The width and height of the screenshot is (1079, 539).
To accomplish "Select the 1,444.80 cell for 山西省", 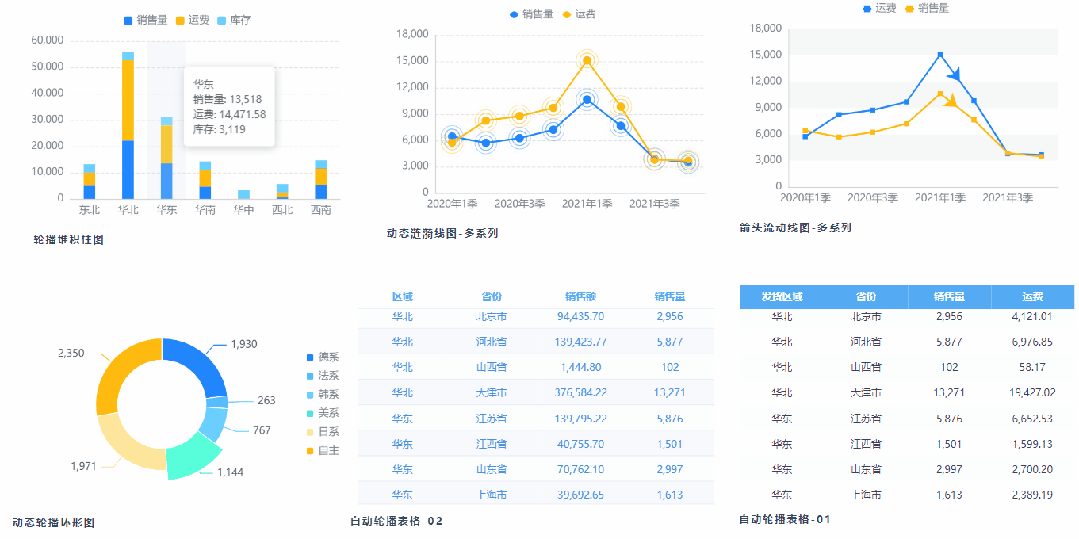I will point(580,368).
